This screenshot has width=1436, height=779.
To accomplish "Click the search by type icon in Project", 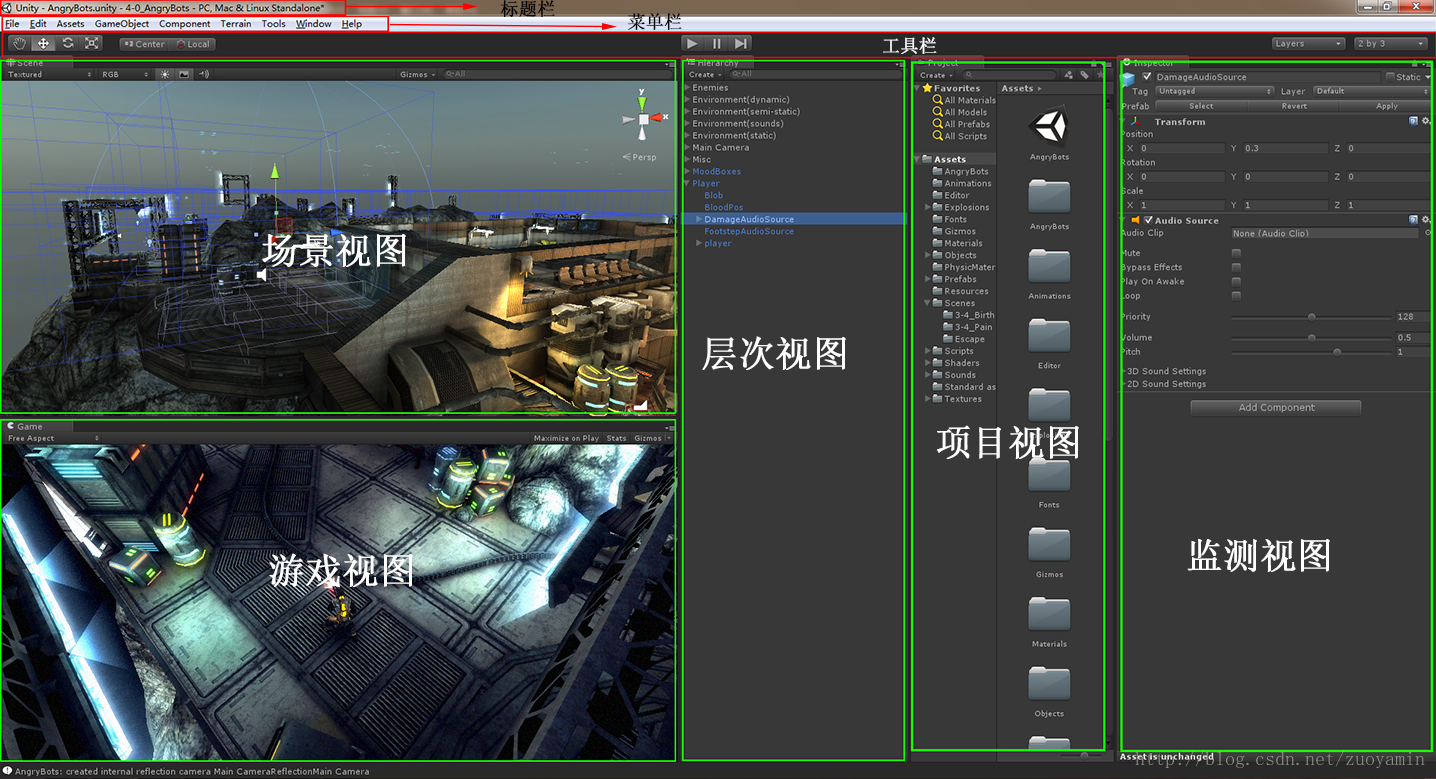I will [x=1068, y=75].
